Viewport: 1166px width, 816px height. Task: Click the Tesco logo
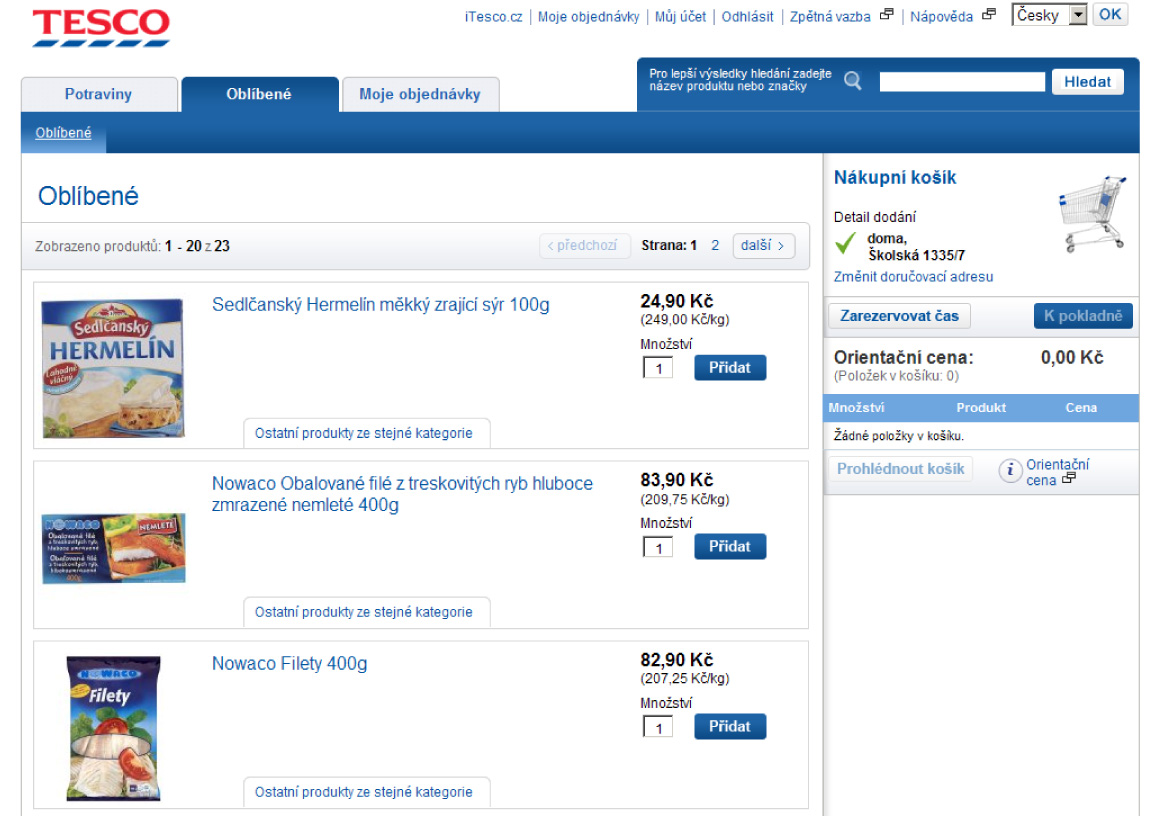click(101, 28)
